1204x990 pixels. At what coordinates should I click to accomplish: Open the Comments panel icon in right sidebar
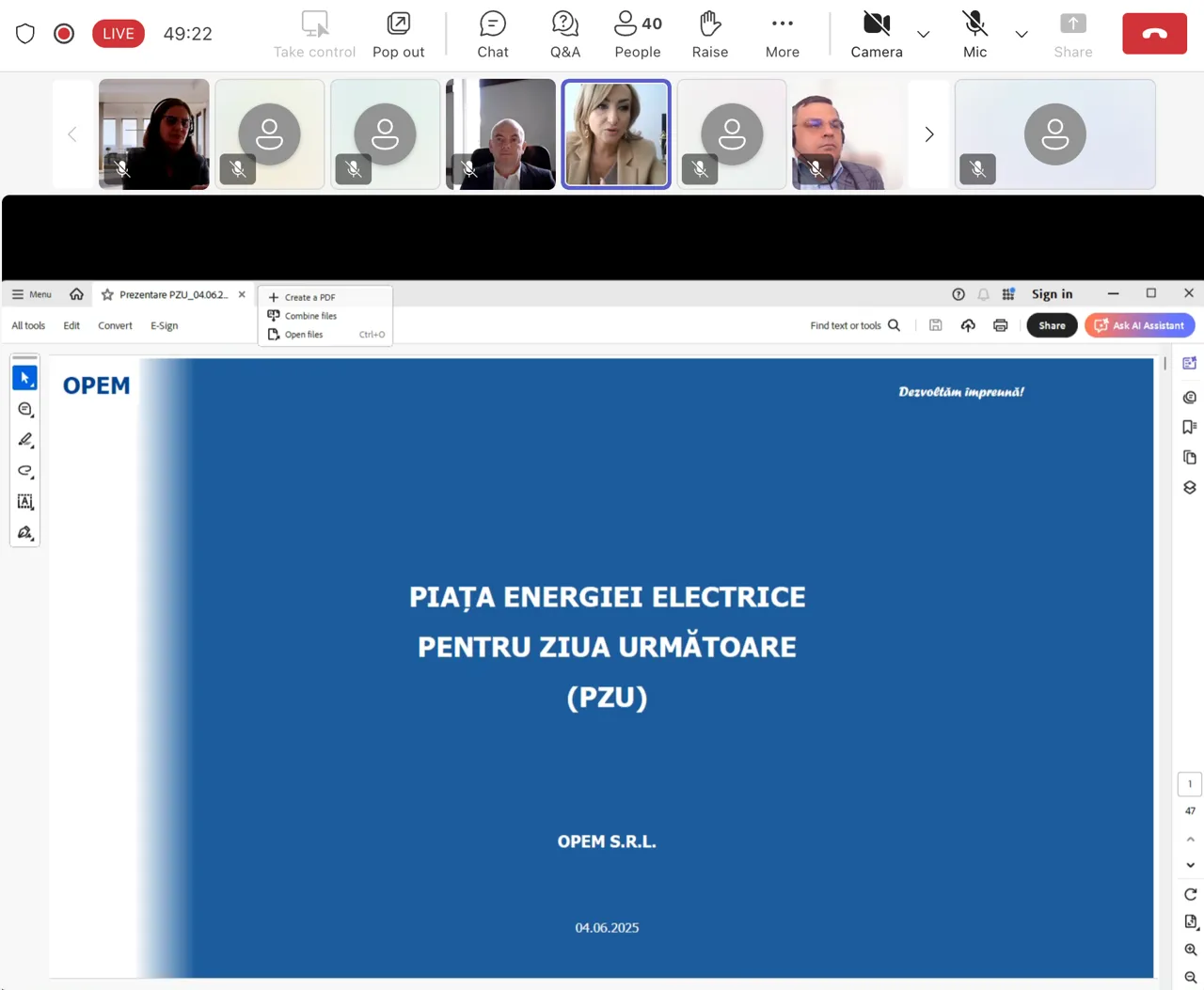(x=1190, y=397)
